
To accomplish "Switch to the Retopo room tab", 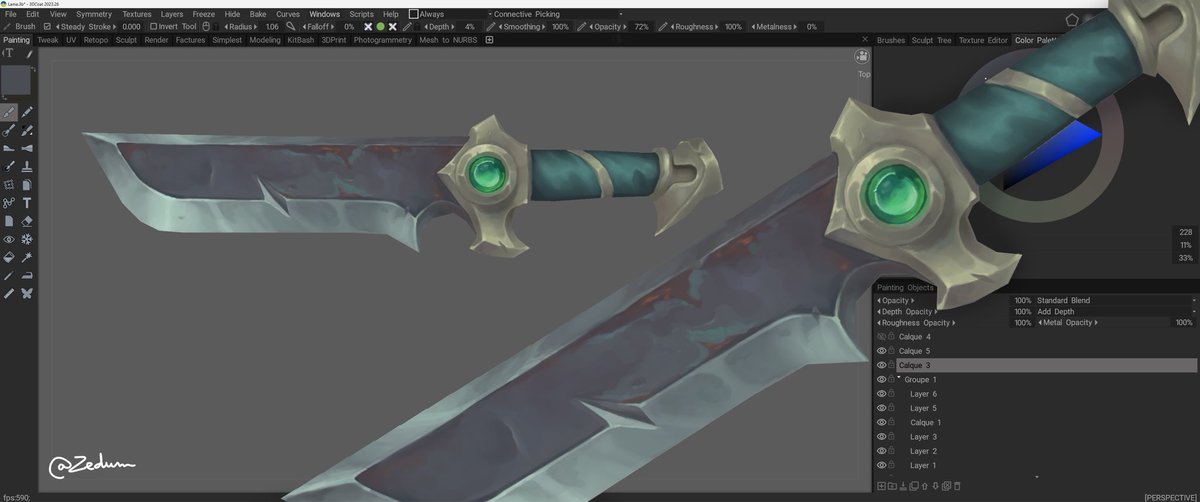I will pos(96,40).
